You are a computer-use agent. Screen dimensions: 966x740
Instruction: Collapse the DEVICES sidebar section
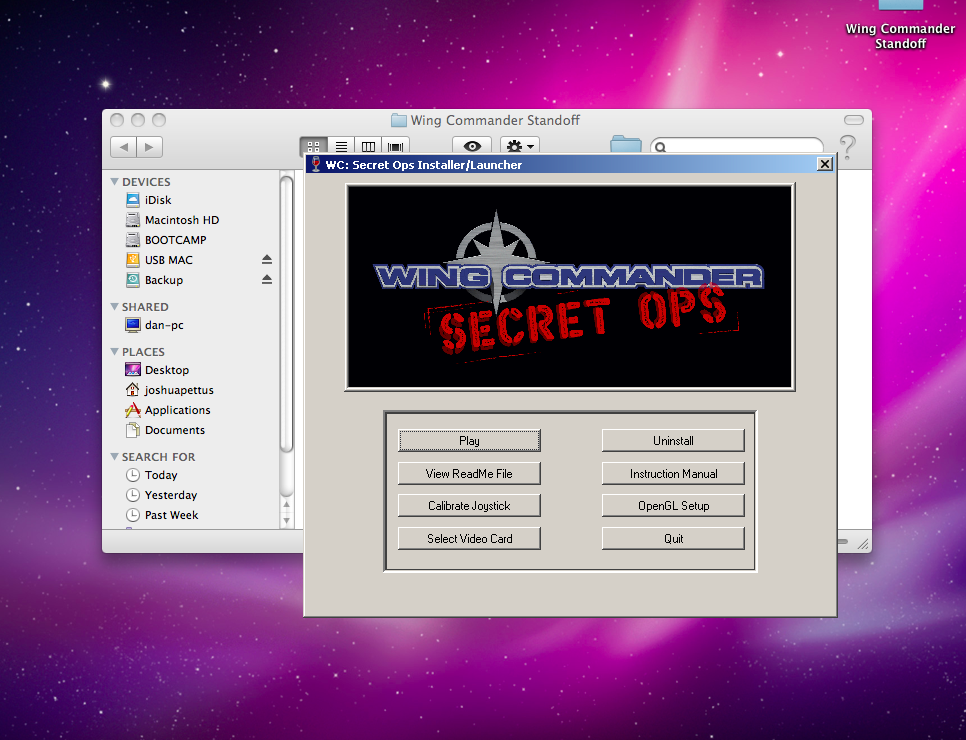click(114, 182)
